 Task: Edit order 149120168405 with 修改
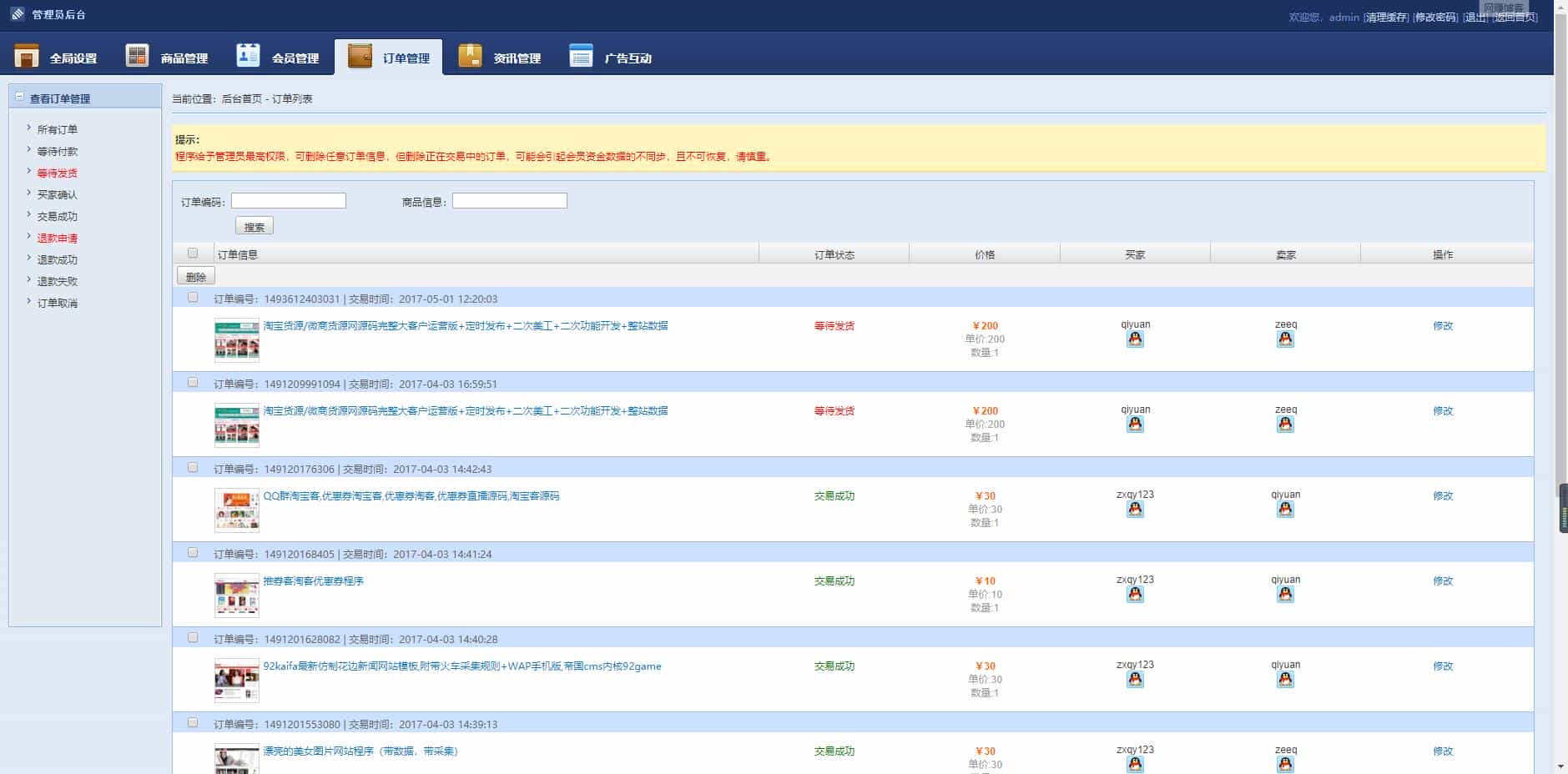pos(1443,580)
